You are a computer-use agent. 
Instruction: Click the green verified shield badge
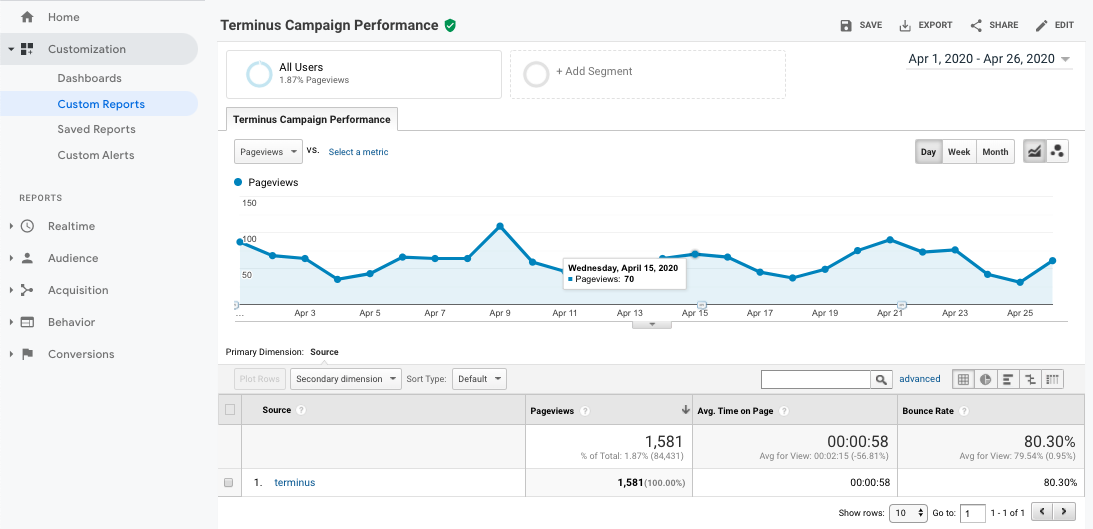tap(450, 25)
